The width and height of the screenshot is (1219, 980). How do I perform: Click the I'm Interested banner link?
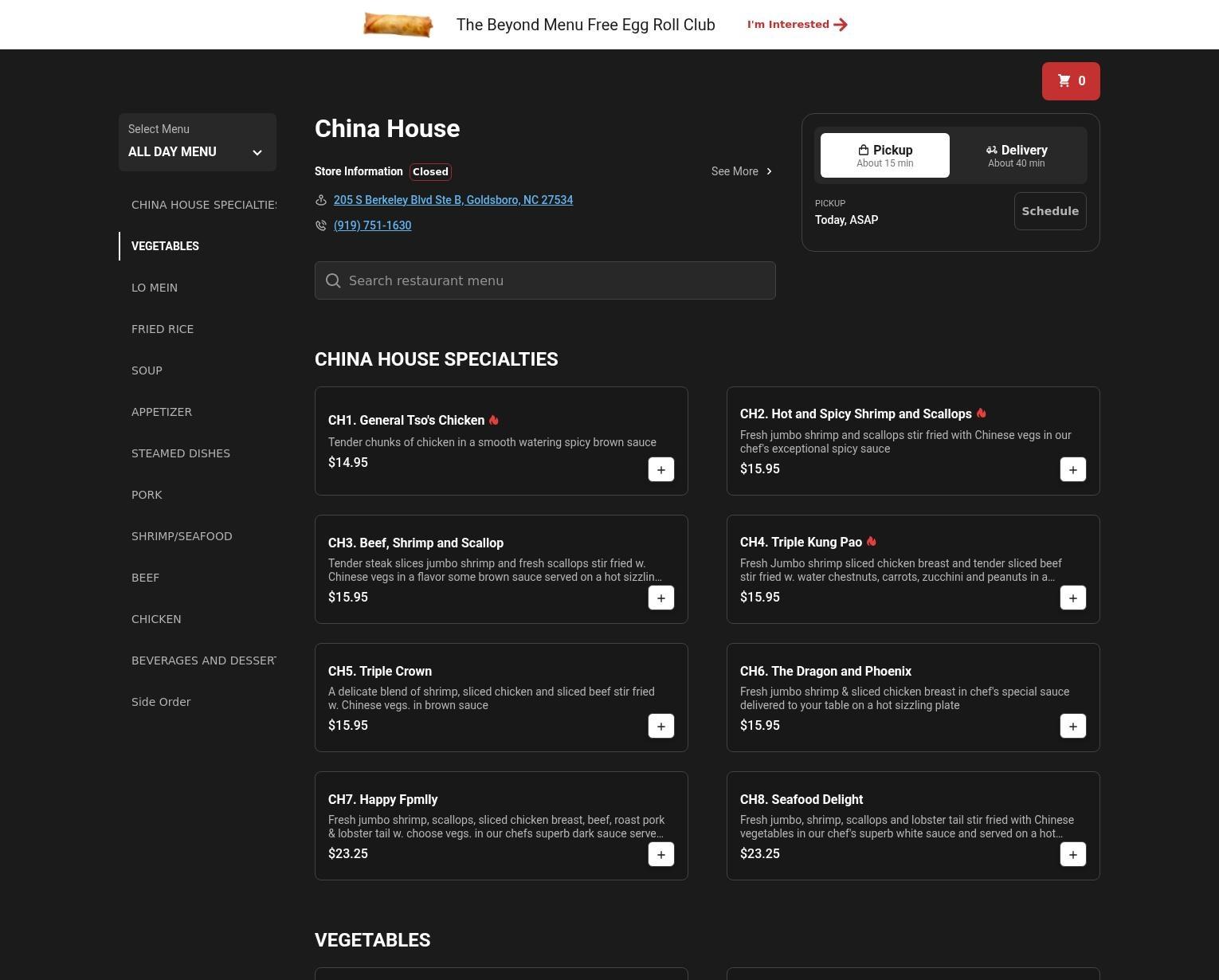tap(797, 25)
